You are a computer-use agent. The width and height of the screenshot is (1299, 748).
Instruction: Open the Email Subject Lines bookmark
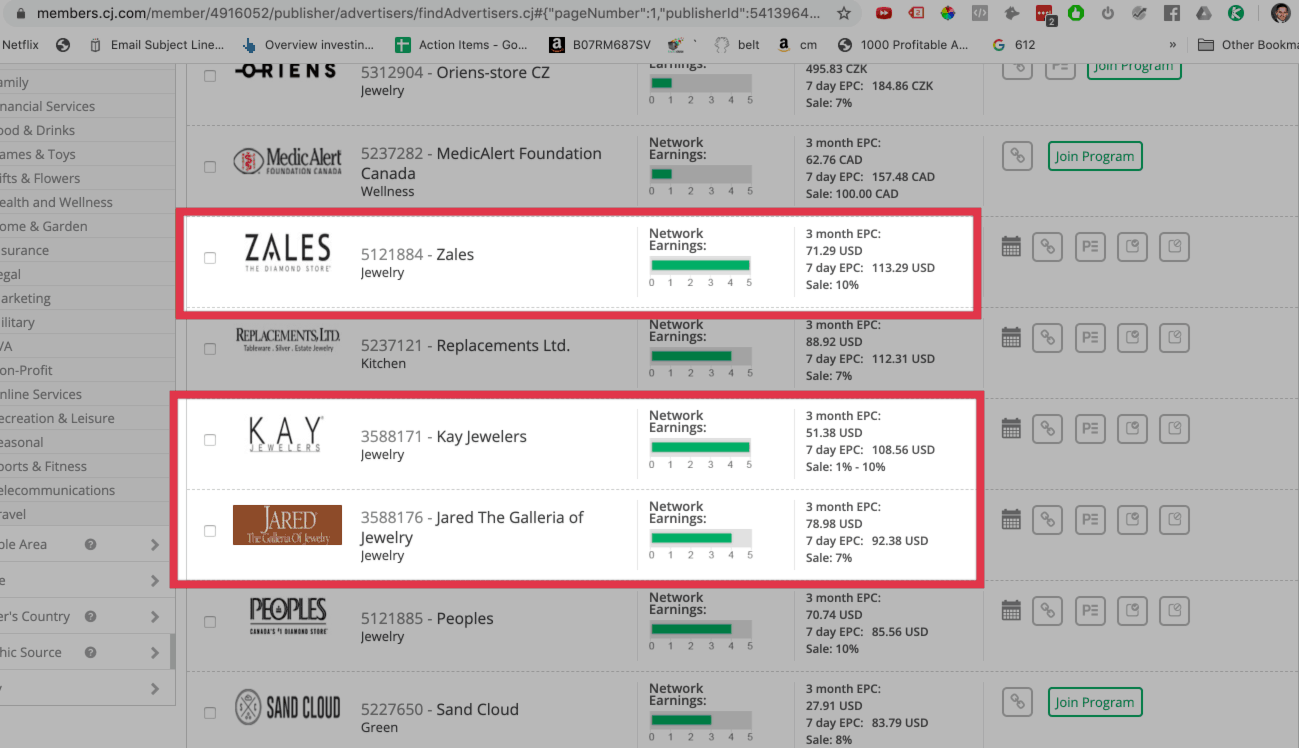pos(158,45)
